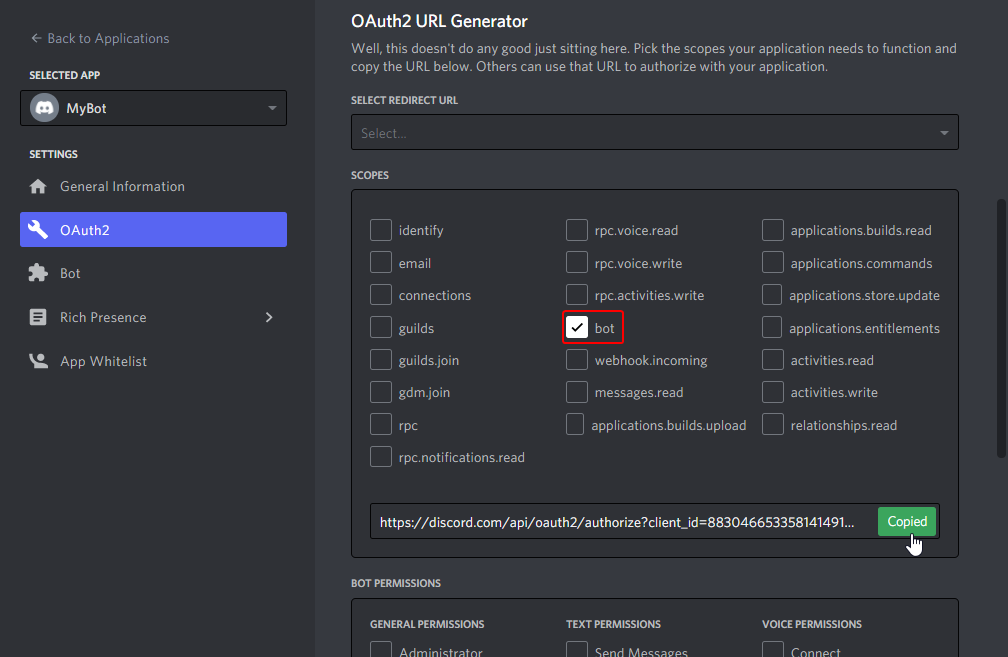Select the OAuth2 settings page

click(153, 230)
